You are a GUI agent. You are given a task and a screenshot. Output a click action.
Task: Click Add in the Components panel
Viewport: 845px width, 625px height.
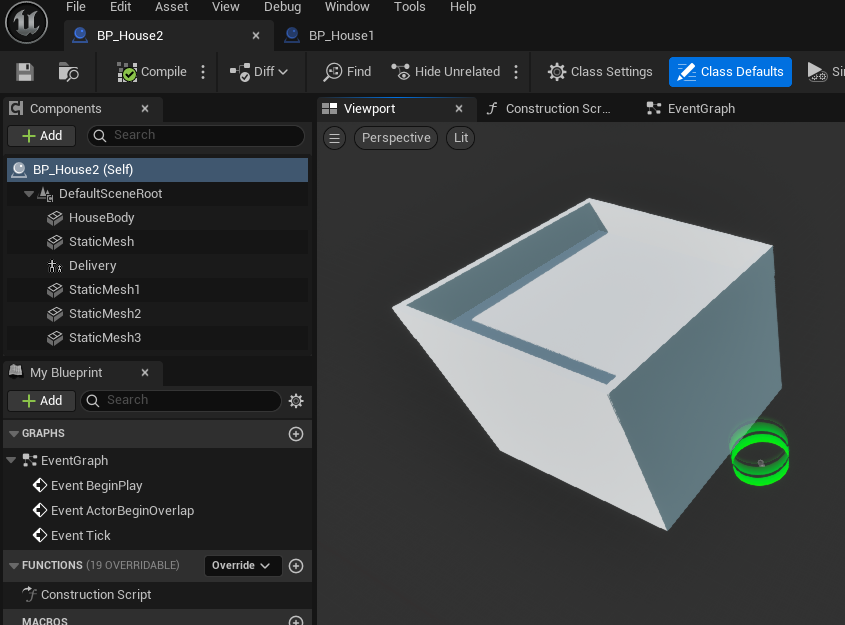(x=41, y=136)
